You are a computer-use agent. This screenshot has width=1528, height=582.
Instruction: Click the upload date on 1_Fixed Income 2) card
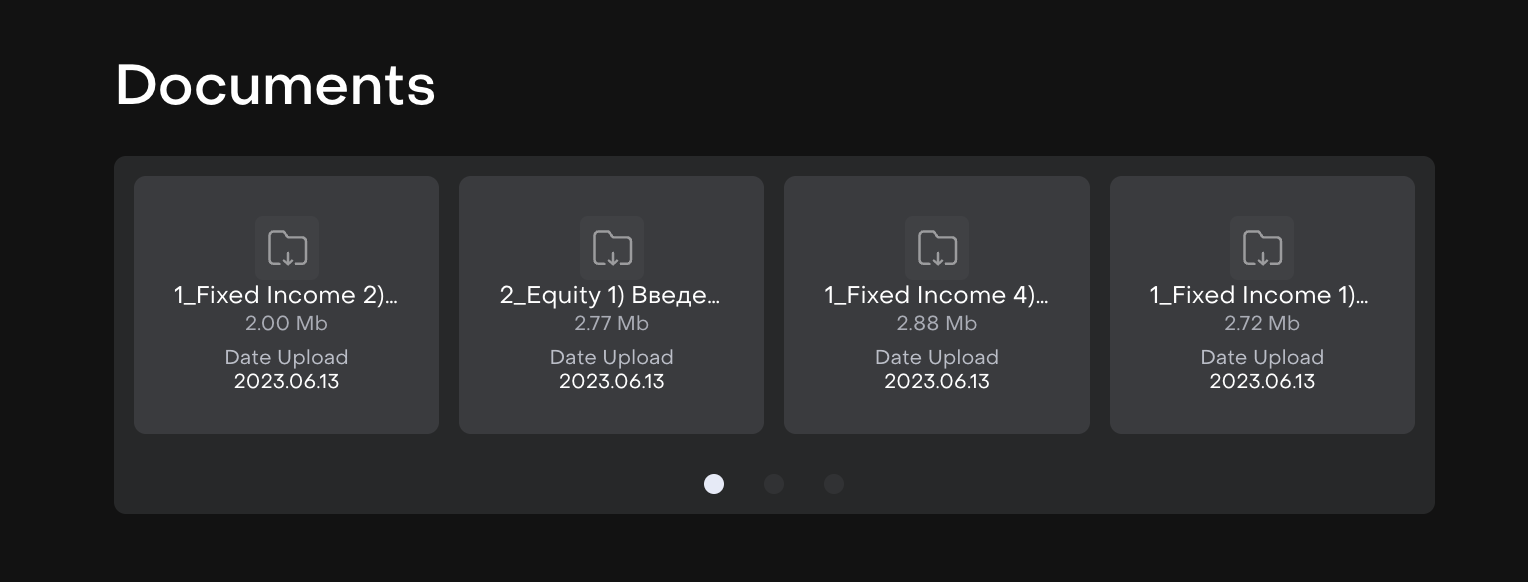287,381
